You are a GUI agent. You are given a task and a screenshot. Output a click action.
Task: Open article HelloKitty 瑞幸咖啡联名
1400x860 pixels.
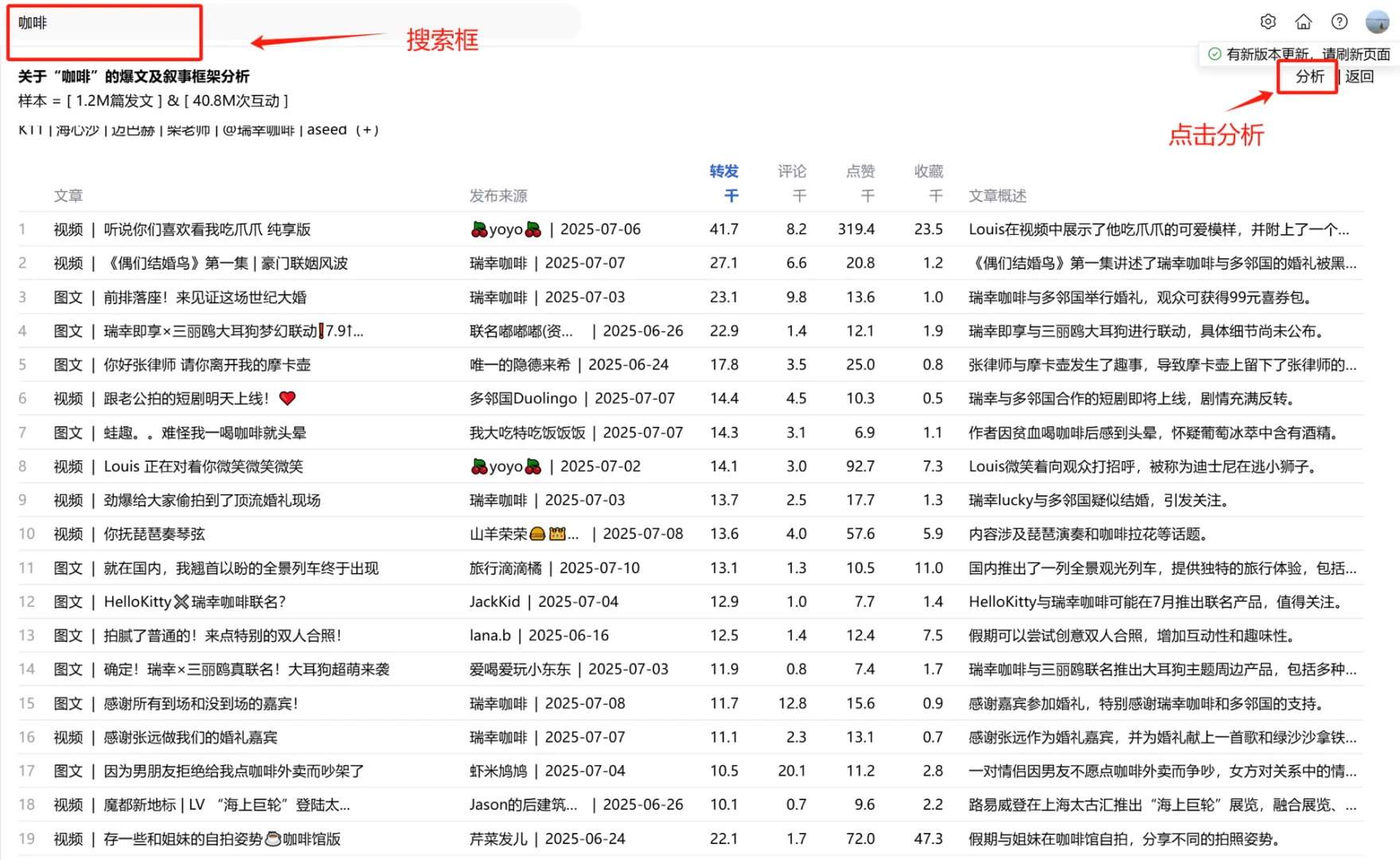tap(195, 601)
